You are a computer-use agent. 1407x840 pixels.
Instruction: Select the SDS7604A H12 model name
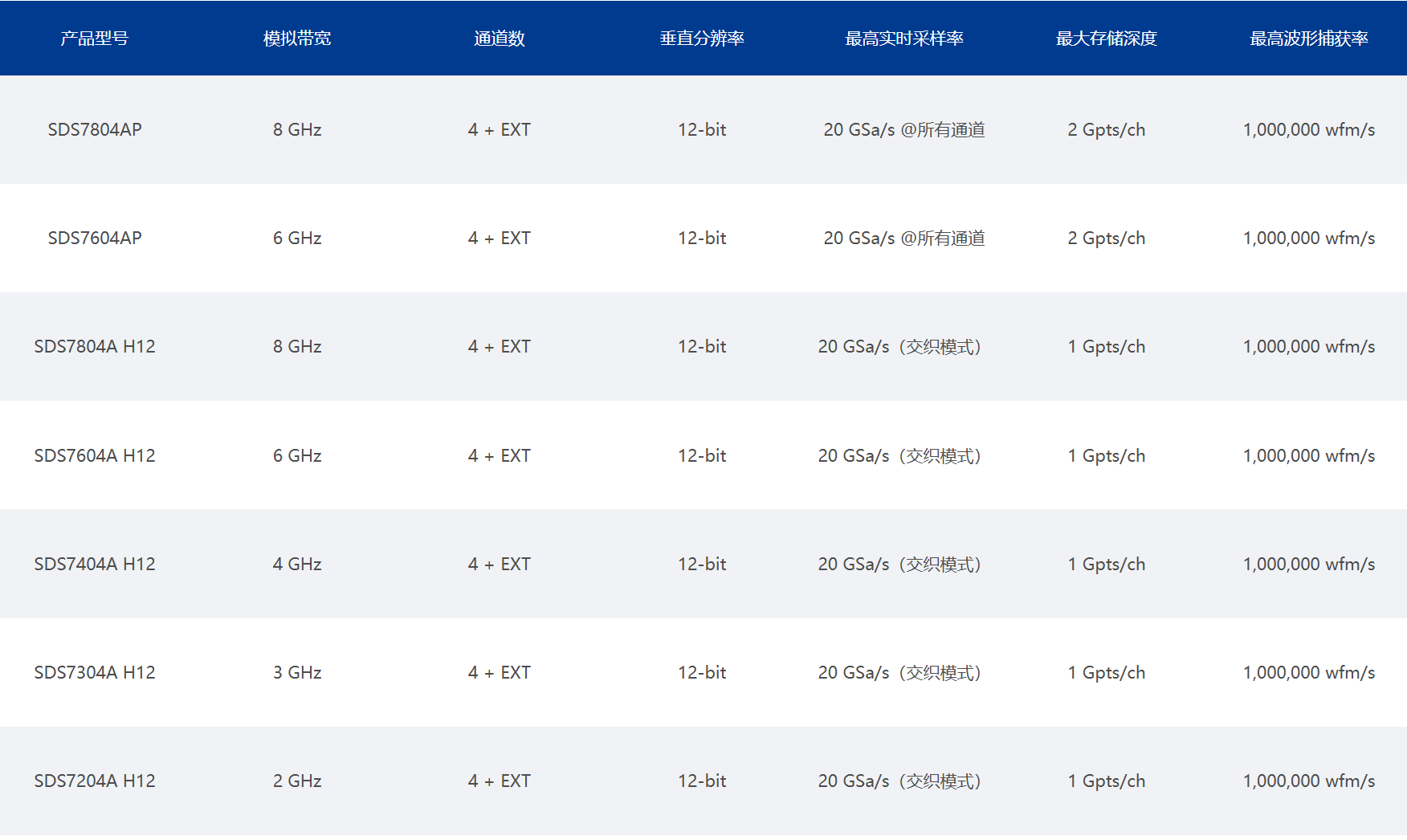point(95,456)
